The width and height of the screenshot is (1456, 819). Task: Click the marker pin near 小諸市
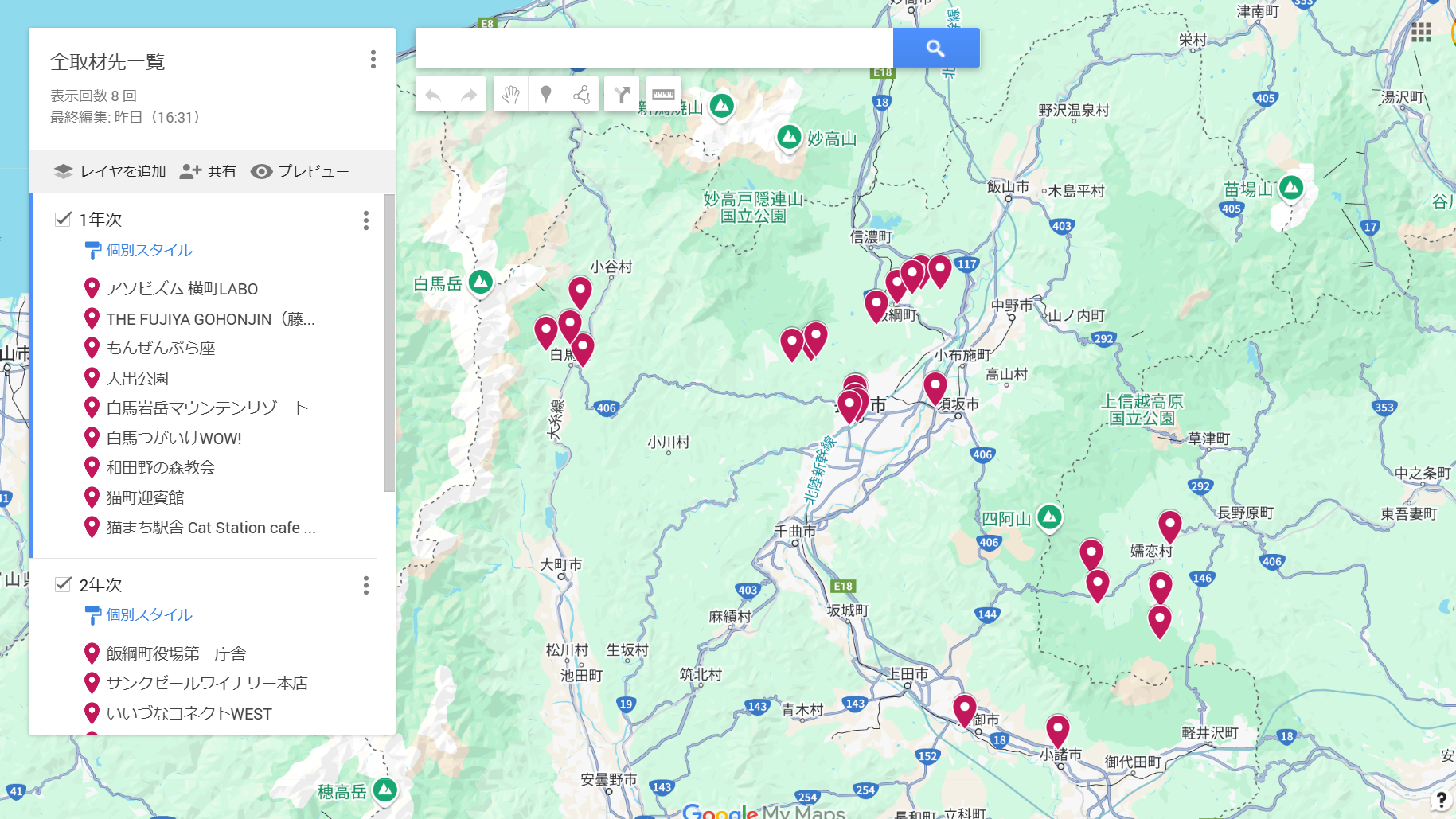[1058, 731]
